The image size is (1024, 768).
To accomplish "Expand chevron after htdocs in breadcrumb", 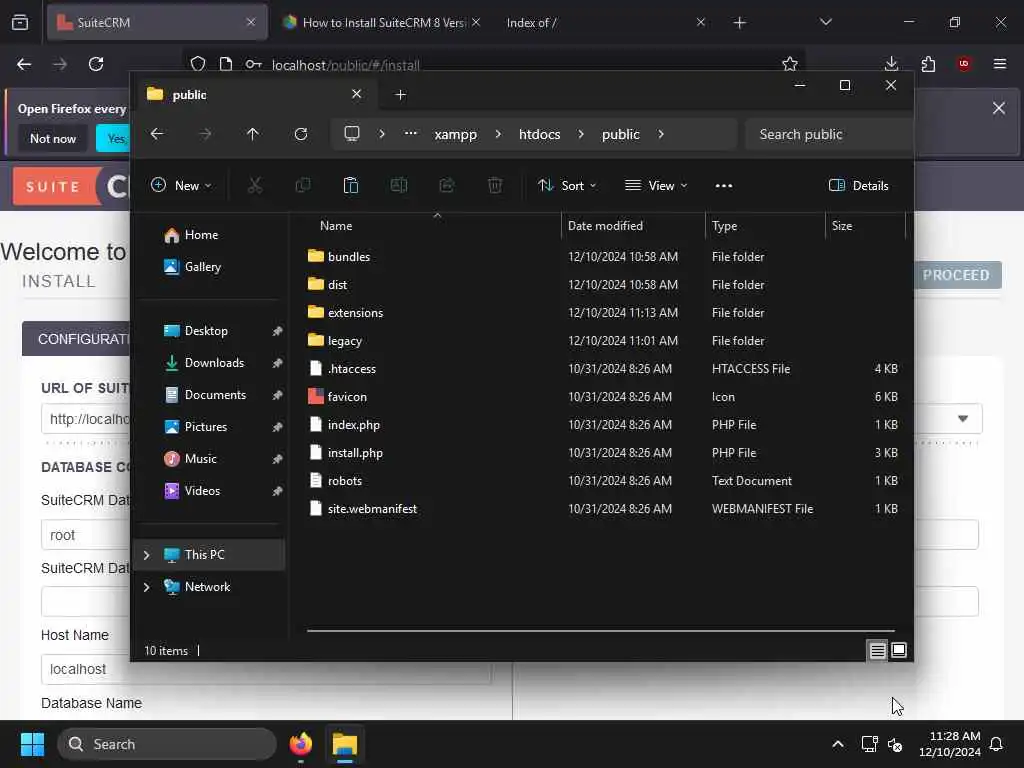I will click(581, 134).
